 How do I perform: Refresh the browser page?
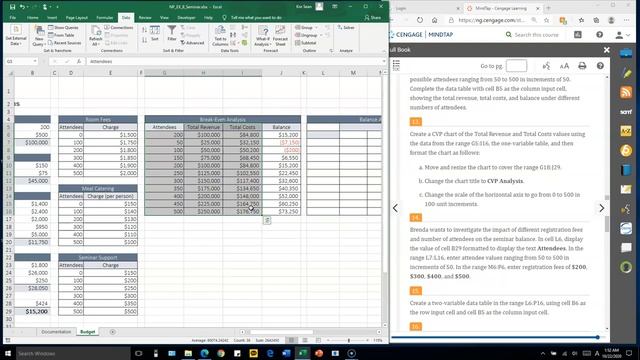pyautogui.click(x=420, y=20)
